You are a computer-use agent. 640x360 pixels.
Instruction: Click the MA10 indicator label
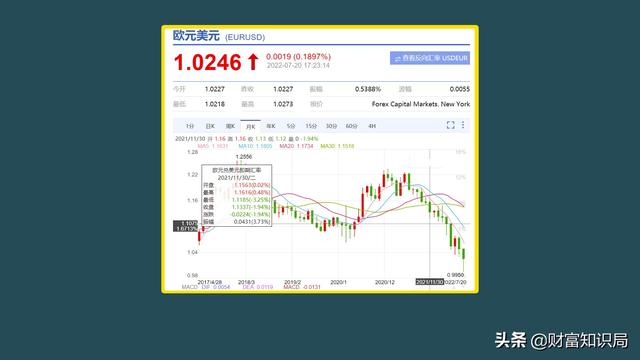click(x=255, y=146)
